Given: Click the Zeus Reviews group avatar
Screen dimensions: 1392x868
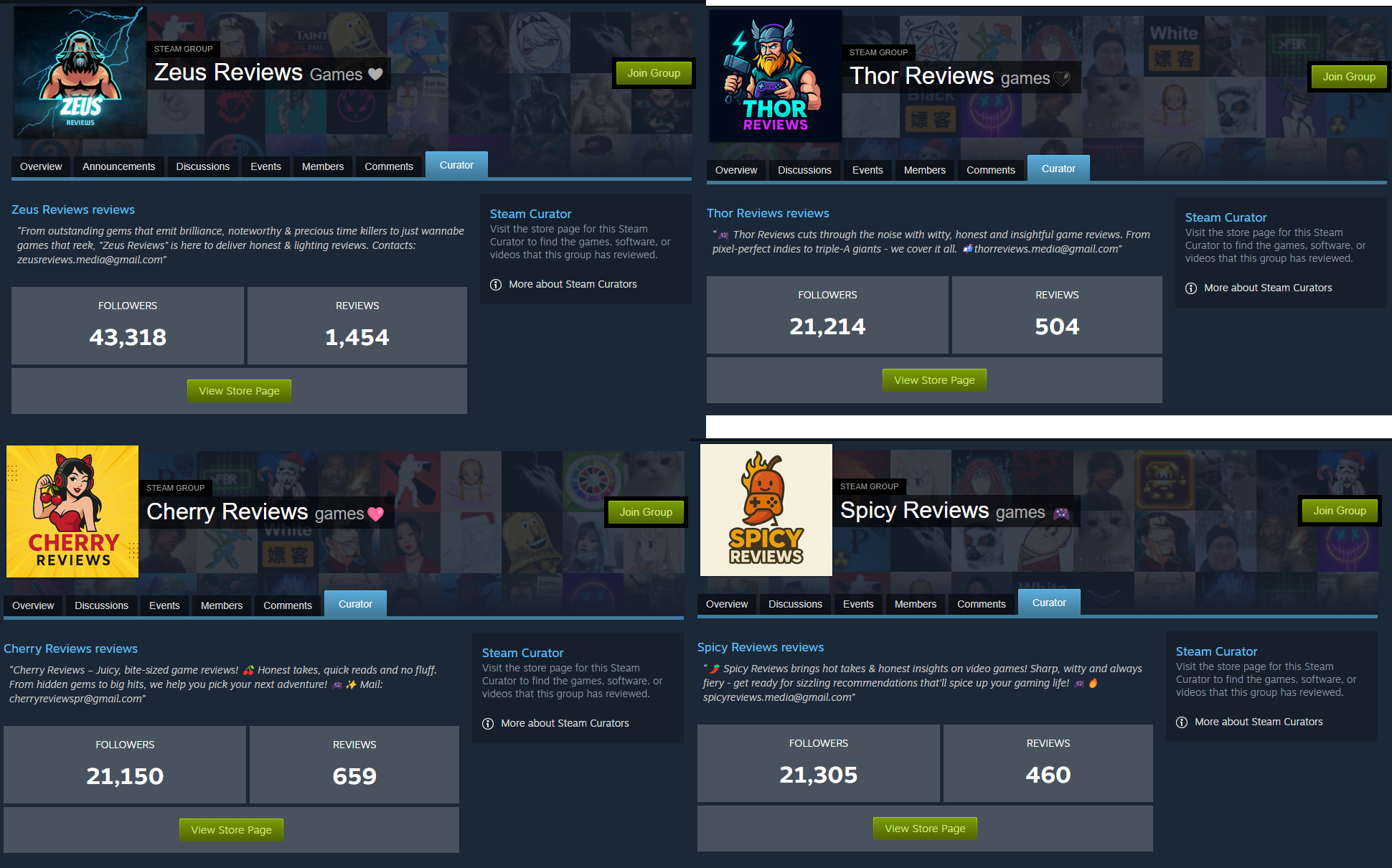Looking at the screenshot, I should click(x=80, y=72).
